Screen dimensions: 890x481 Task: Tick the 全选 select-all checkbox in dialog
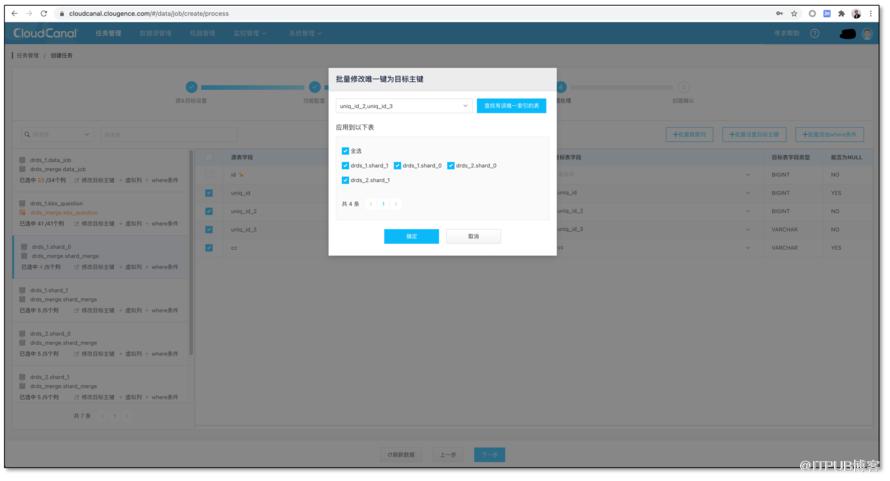click(x=345, y=151)
